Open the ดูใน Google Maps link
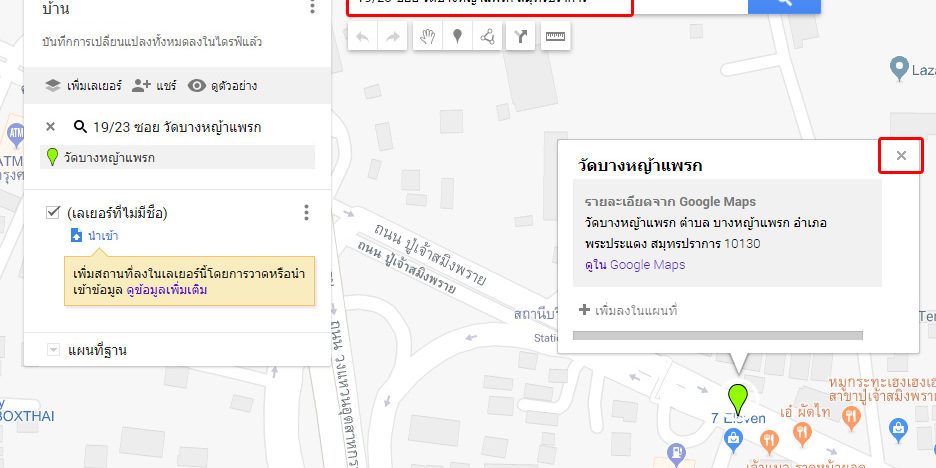 tap(635, 265)
